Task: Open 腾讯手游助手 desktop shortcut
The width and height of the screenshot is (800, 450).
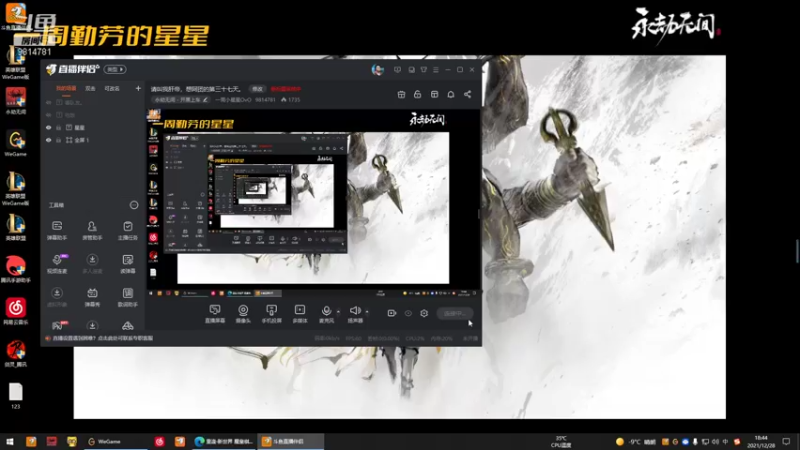Action: (x=16, y=269)
